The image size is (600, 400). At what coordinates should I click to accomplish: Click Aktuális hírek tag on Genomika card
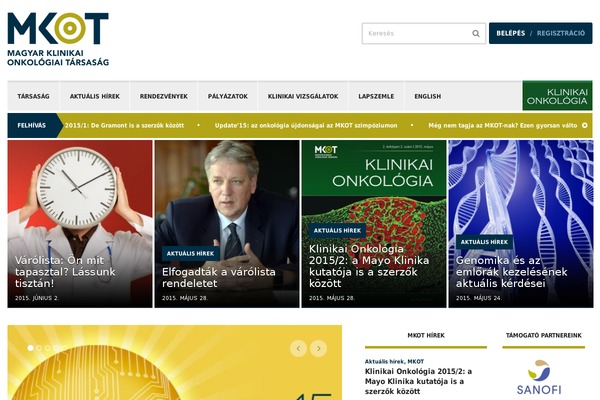pos(484,242)
